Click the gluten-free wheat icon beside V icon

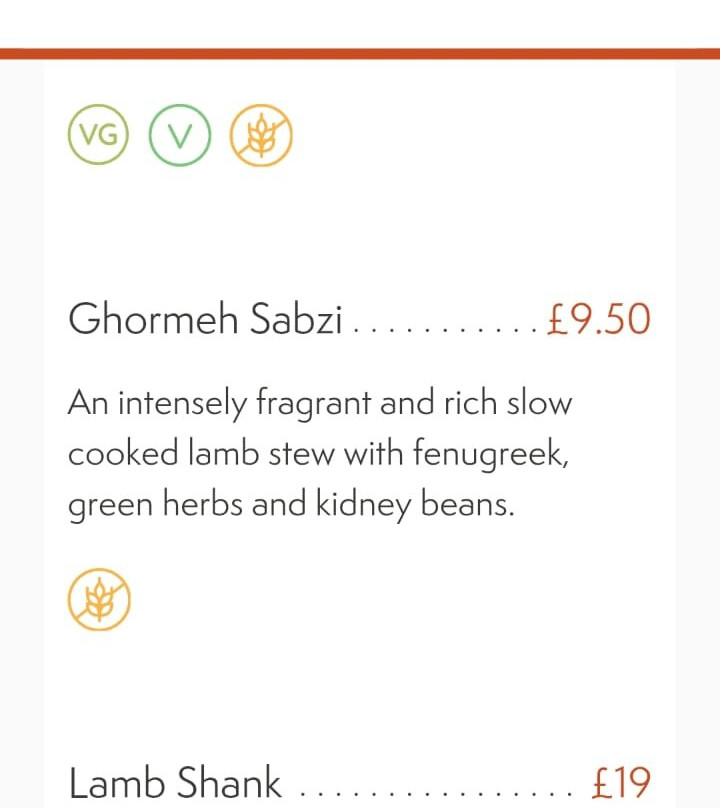pyautogui.click(x=261, y=136)
